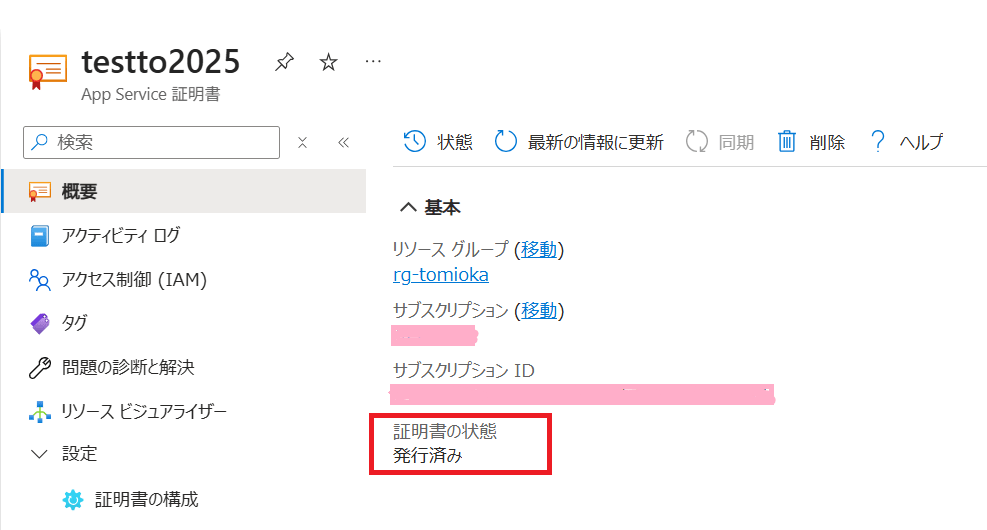Open the タグ menu item
The image size is (987, 530).
(74, 323)
